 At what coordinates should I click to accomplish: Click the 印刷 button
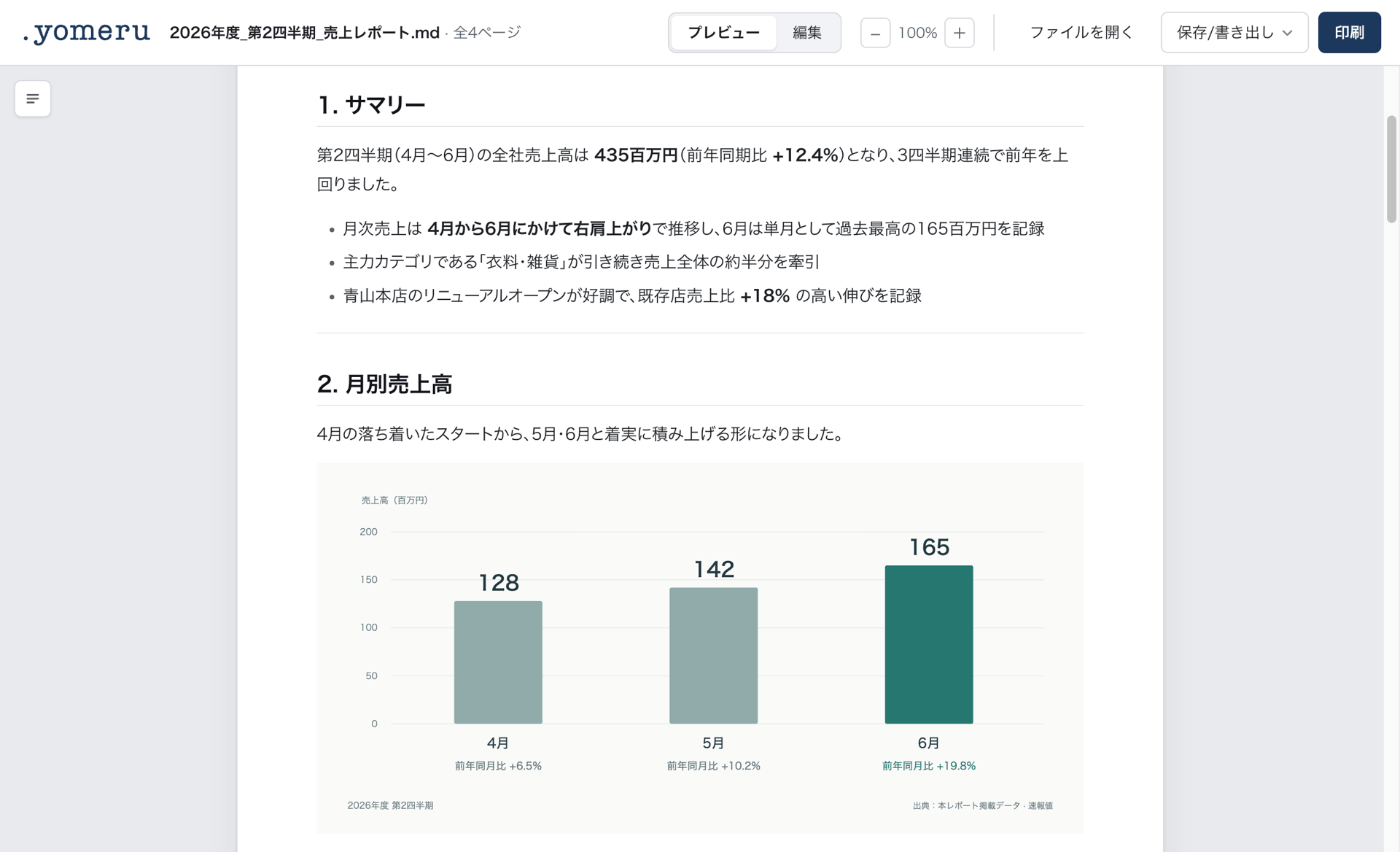pos(1349,33)
